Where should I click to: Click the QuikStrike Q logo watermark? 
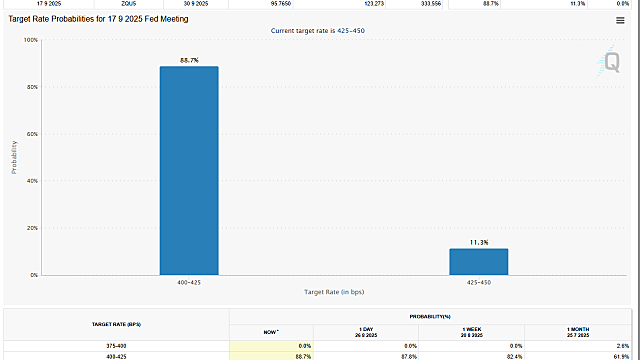point(609,62)
